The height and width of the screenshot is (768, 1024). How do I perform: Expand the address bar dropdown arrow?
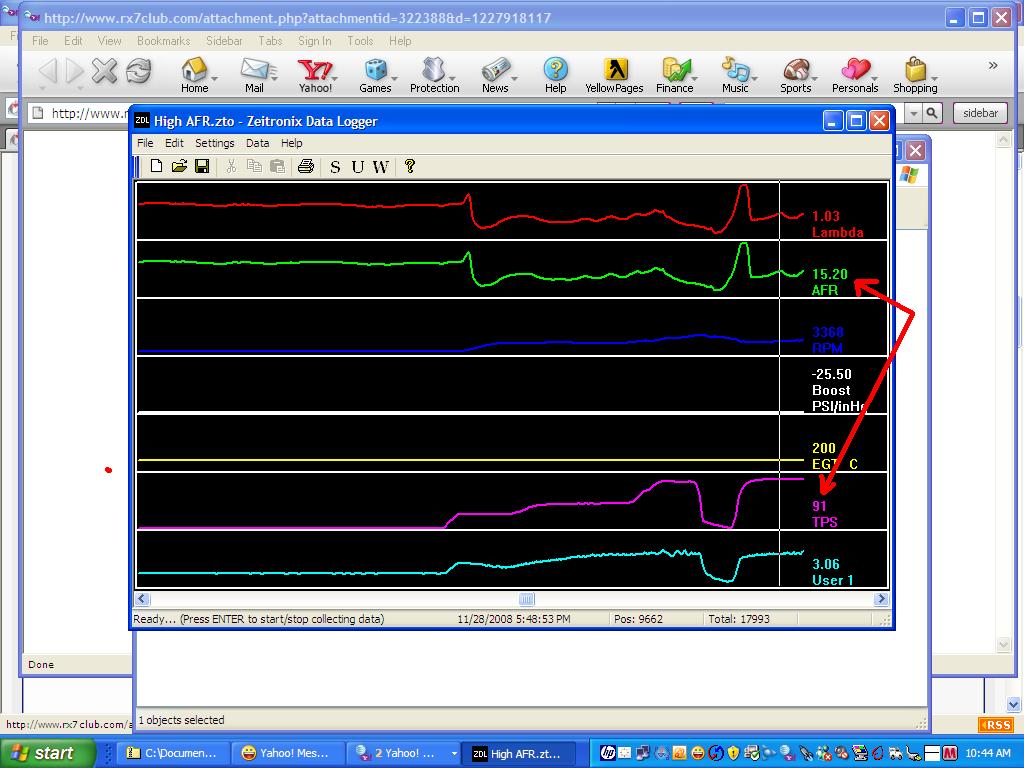point(914,114)
